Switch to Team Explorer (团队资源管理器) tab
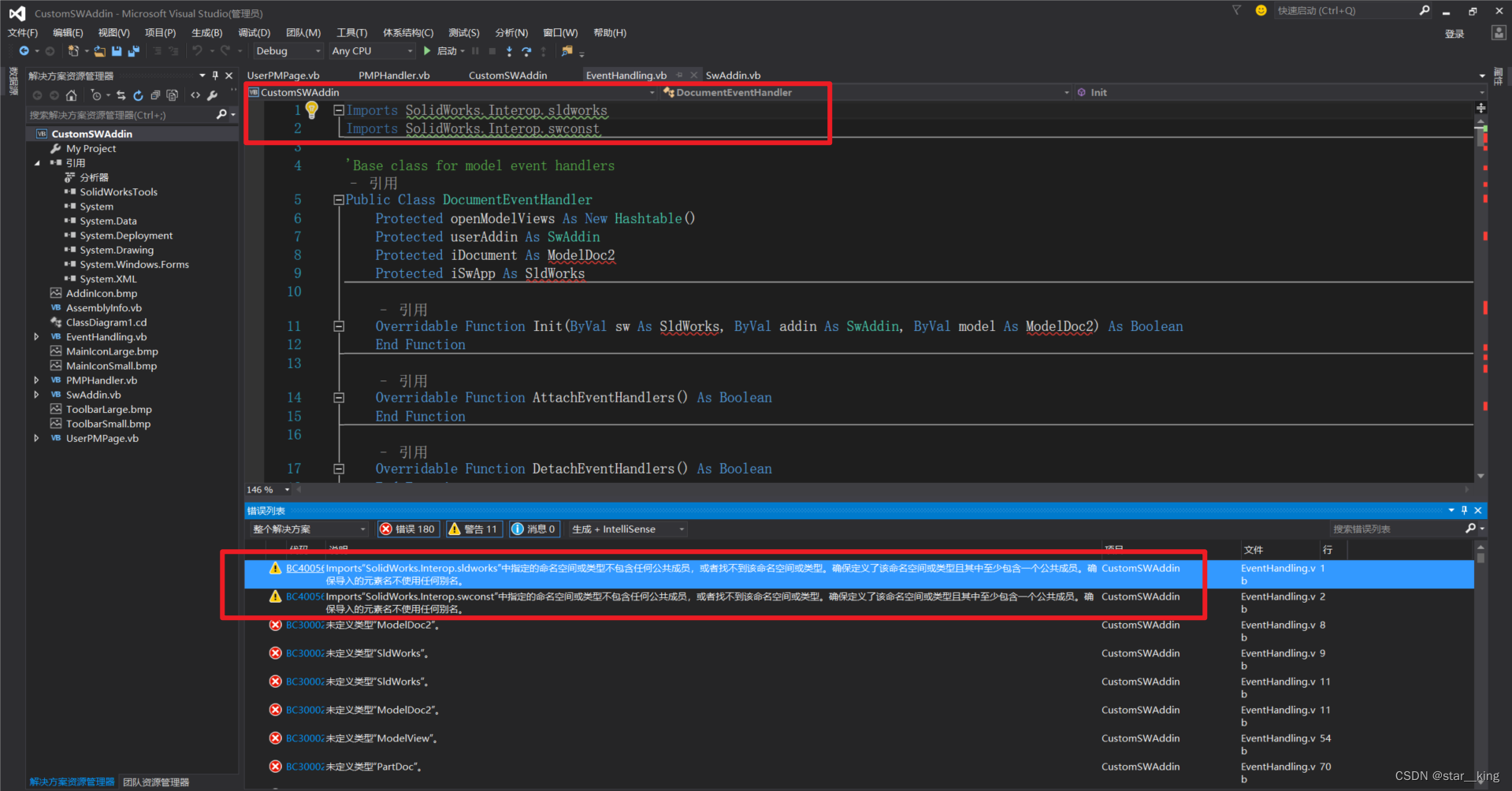This screenshot has width=1512, height=791. [156, 782]
